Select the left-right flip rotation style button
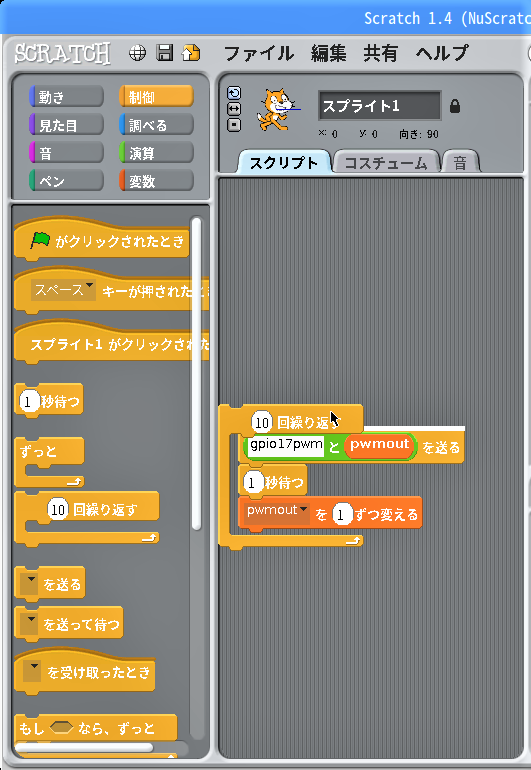Image resolution: width=531 pixels, height=770 pixels. click(234, 109)
